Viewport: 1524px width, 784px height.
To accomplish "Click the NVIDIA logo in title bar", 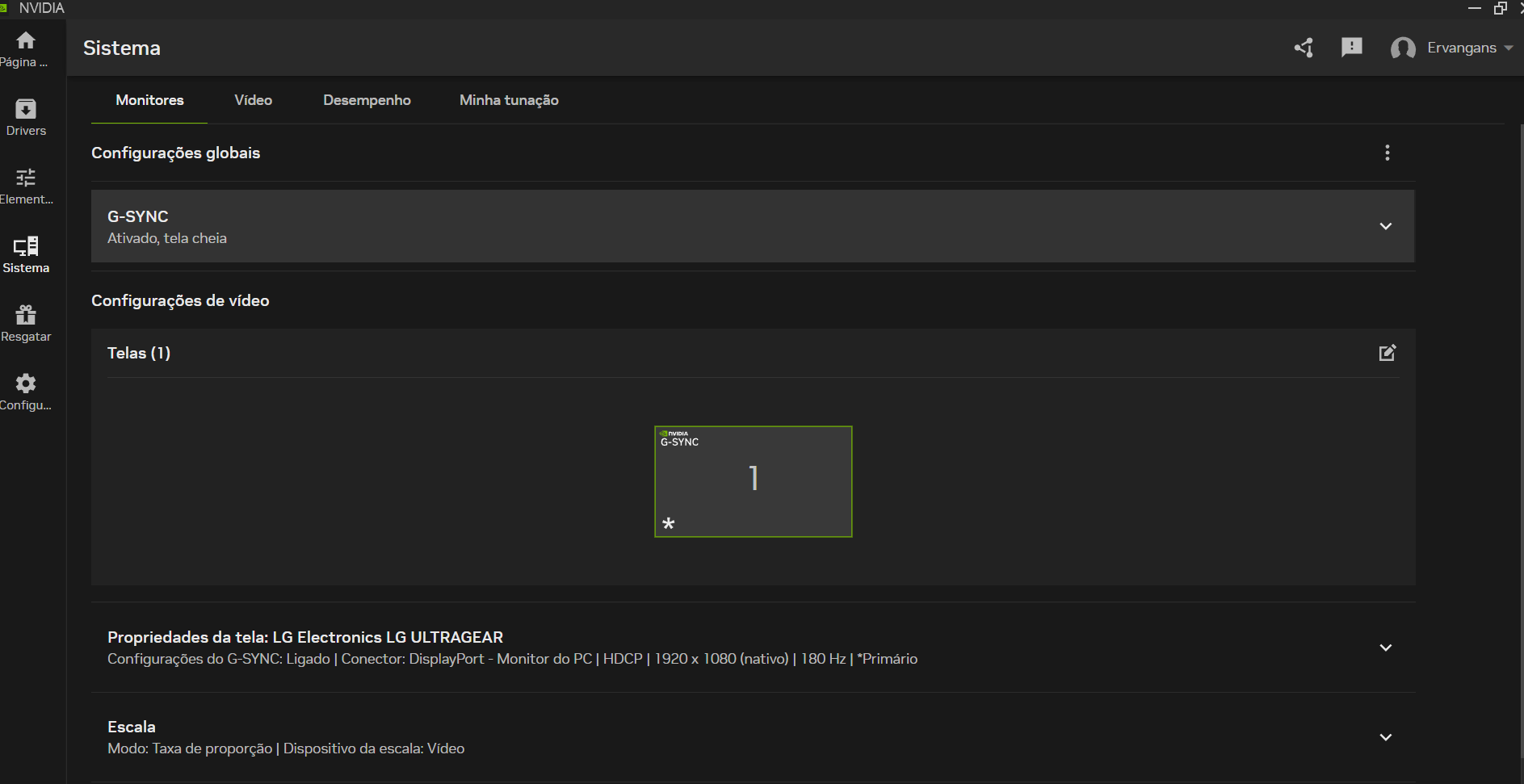I will click(4, 8).
